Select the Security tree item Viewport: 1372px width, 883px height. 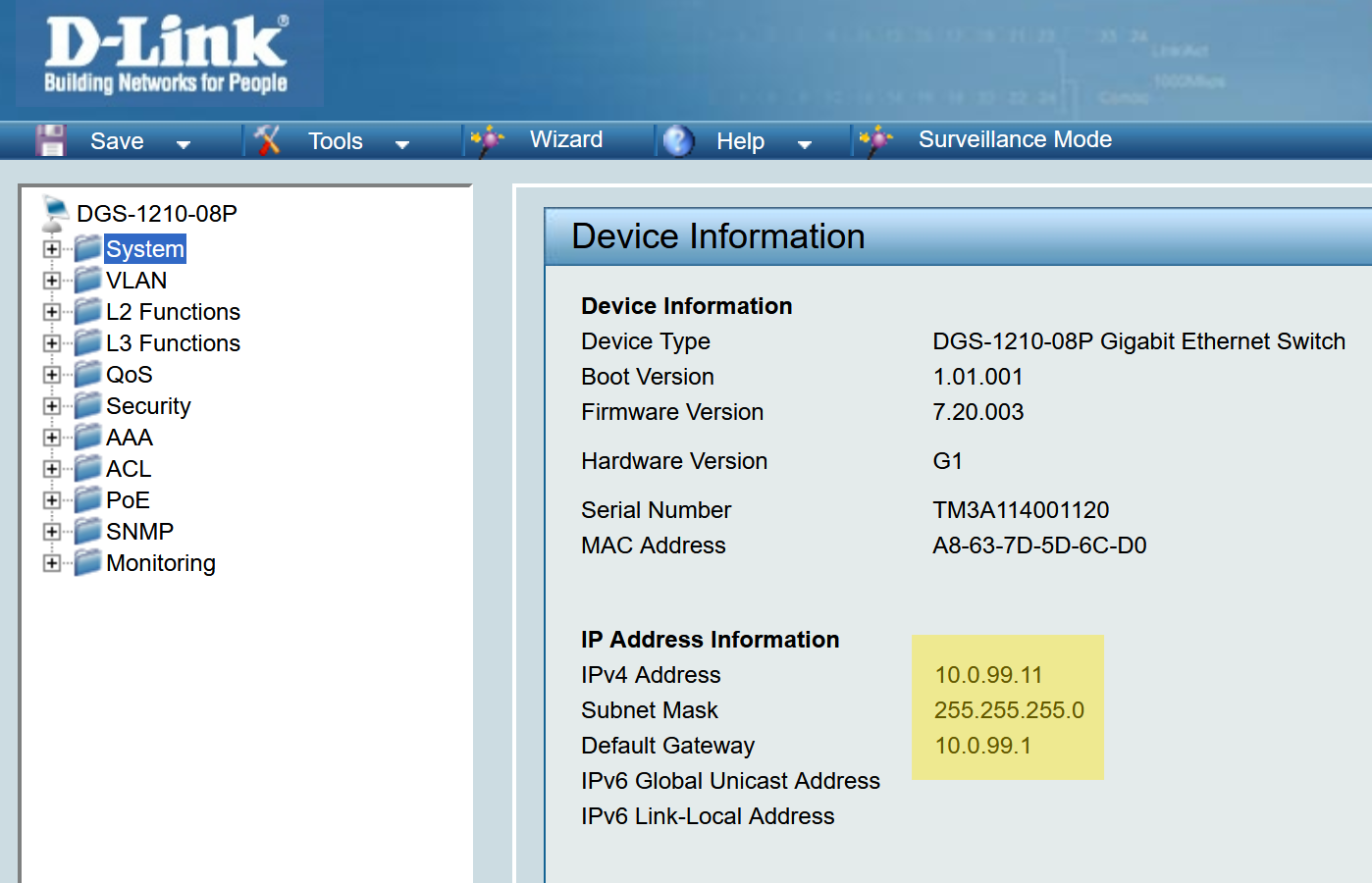point(148,406)
